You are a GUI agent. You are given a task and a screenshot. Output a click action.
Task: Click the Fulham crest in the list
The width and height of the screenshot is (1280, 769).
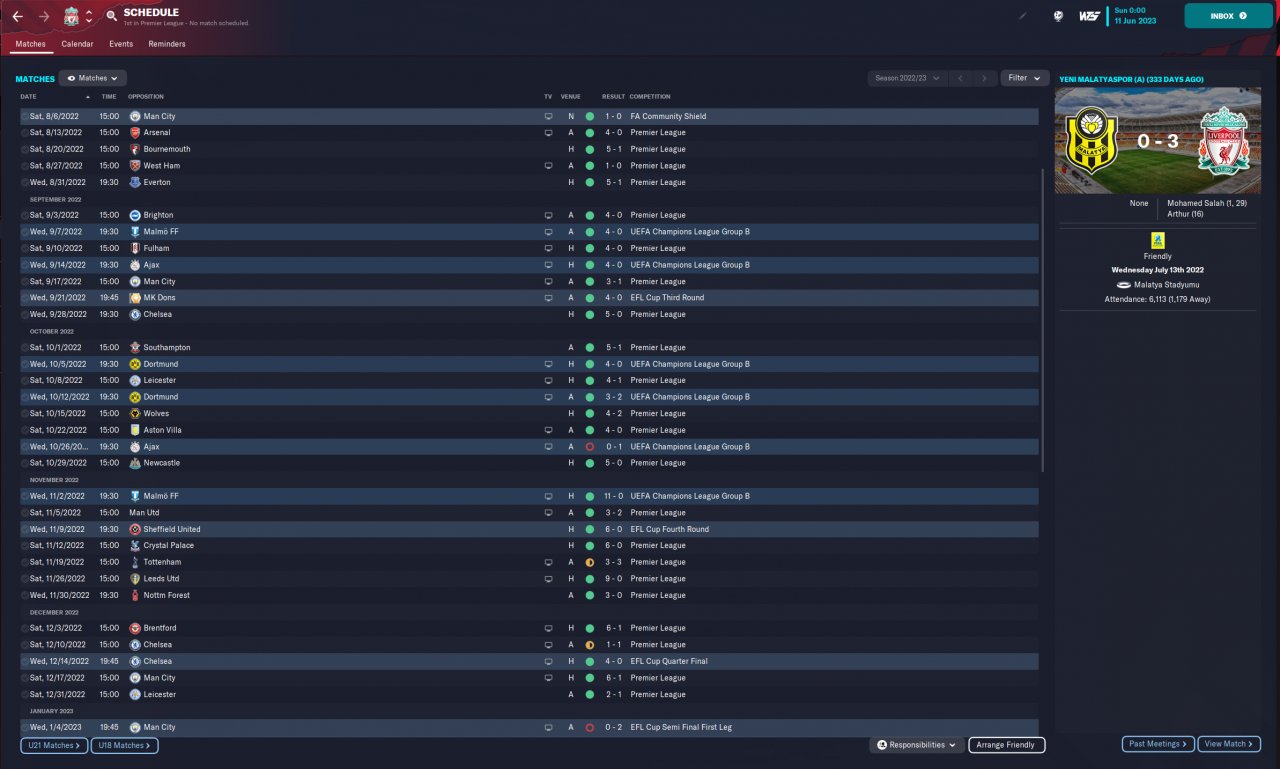tap(135, 248)
